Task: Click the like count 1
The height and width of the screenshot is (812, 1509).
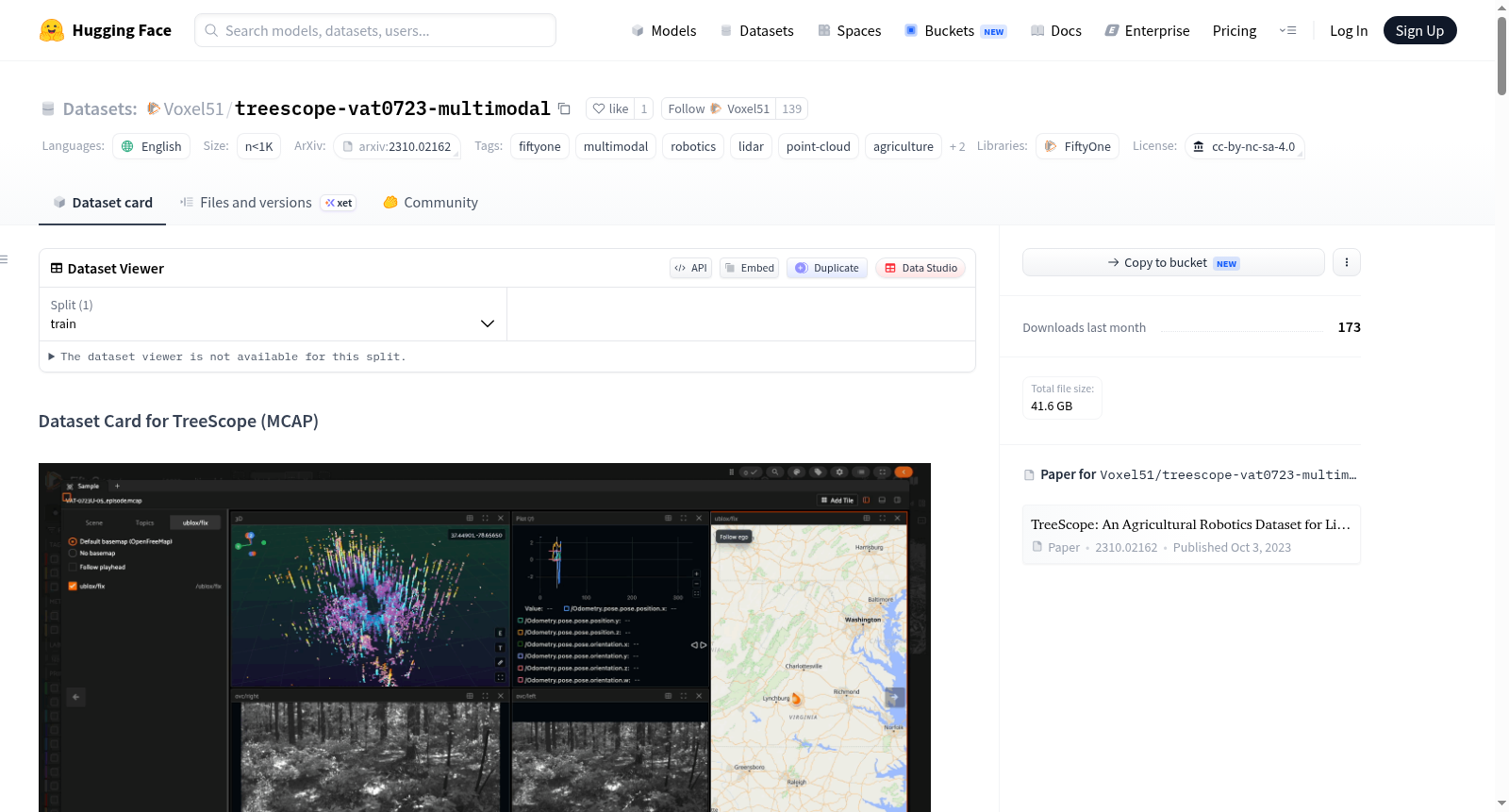Action: pos(644,108)
